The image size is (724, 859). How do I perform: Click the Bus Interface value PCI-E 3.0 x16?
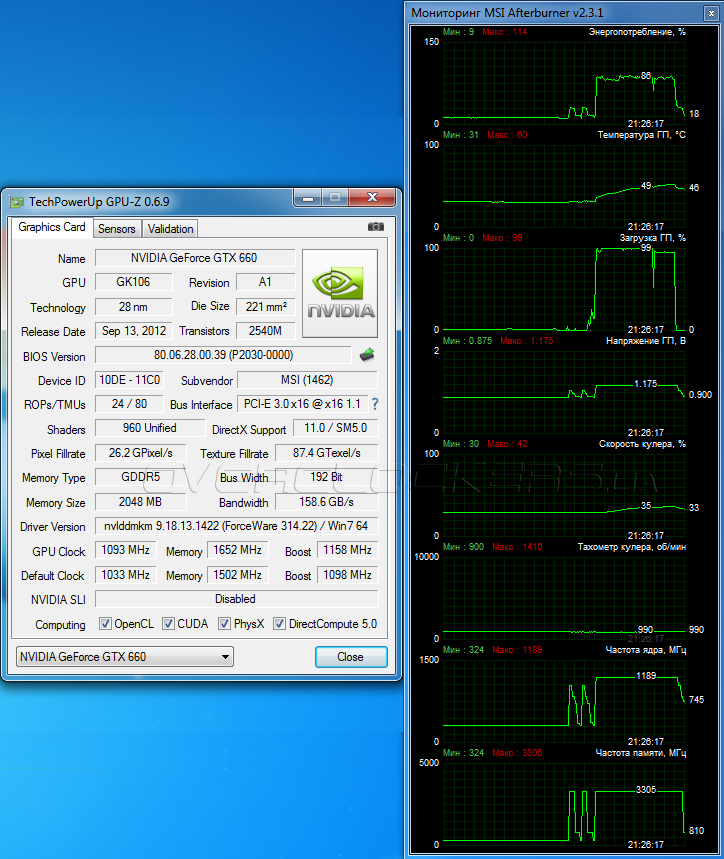coord(302,404)
